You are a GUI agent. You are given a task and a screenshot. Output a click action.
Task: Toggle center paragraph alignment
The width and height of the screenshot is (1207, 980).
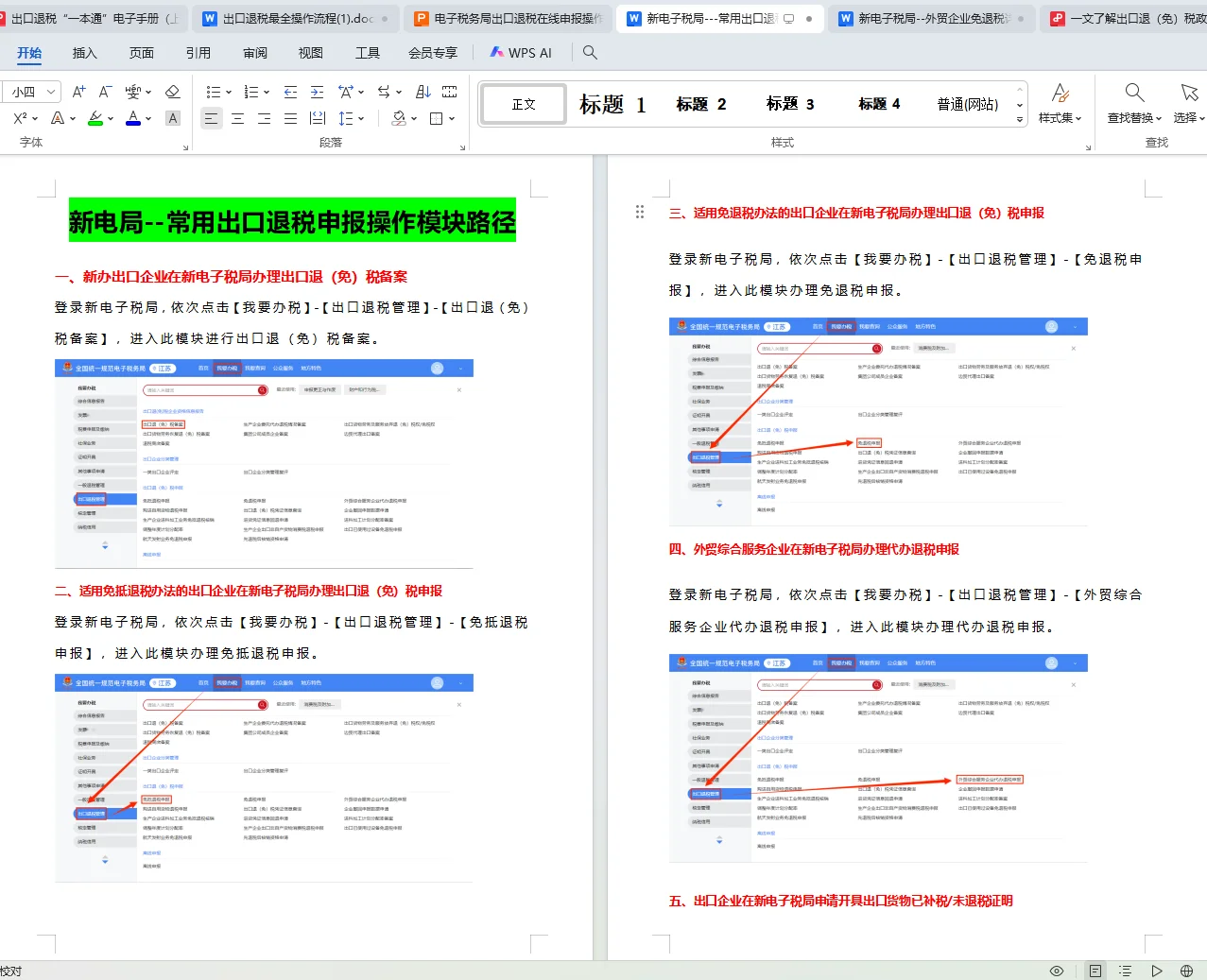tap(238, 119)
